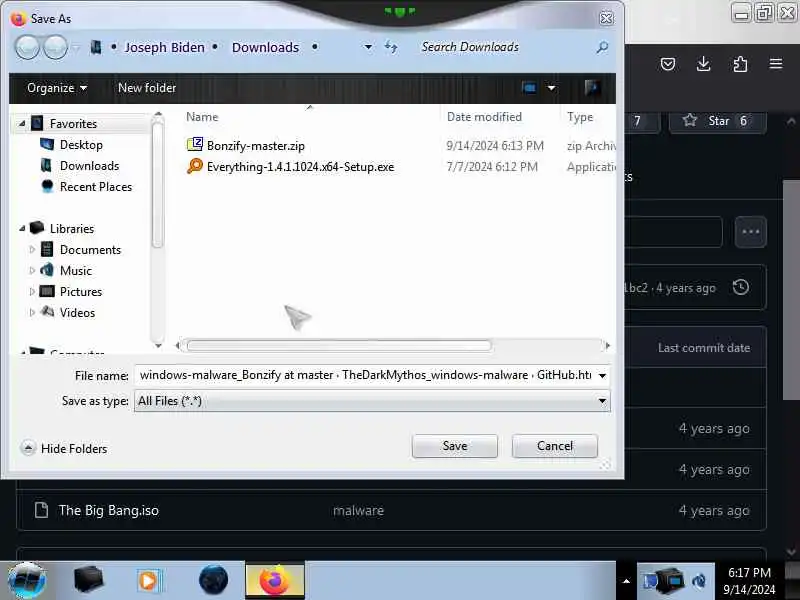
Task: Select Recent Places in Favorites
Action: tap(95, 187)
